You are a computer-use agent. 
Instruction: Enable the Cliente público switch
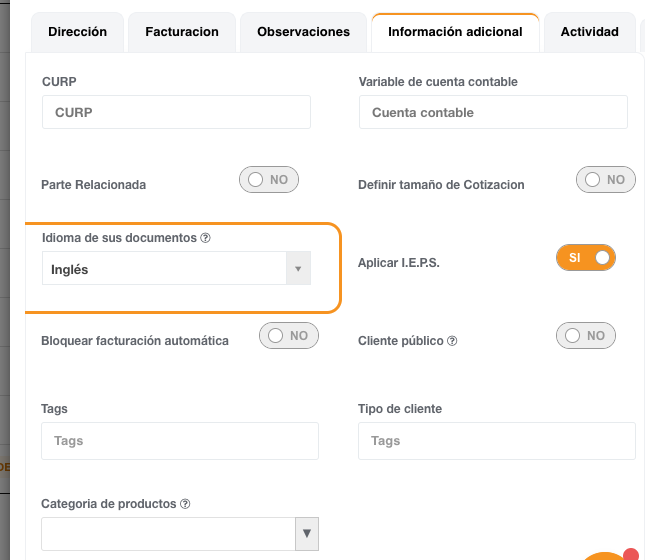pyautogui.click(x=586, y=336)
